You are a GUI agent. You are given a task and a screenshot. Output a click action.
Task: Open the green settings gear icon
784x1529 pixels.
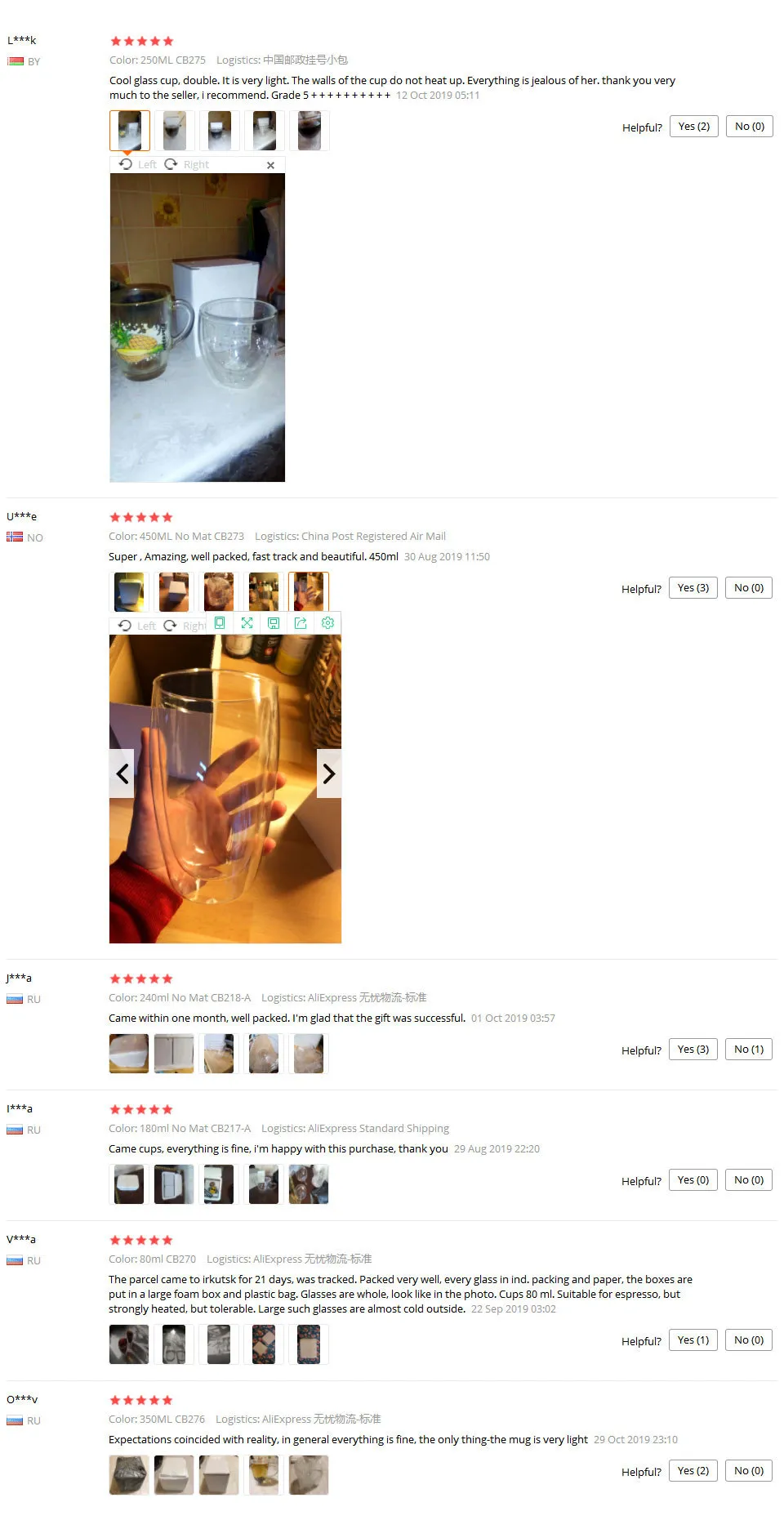click(x=327, y=623)
